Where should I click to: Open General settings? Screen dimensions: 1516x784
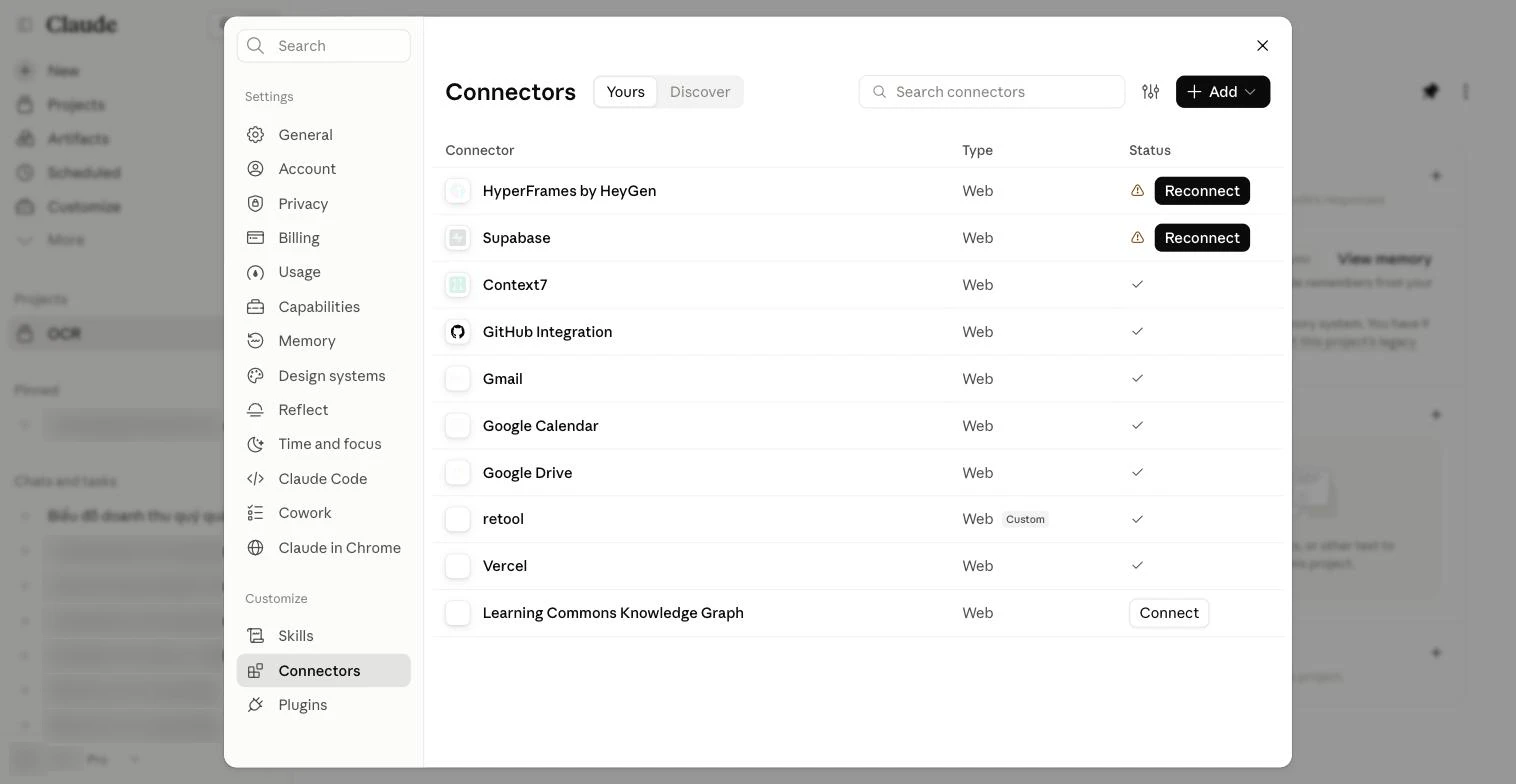click(324, 135)
